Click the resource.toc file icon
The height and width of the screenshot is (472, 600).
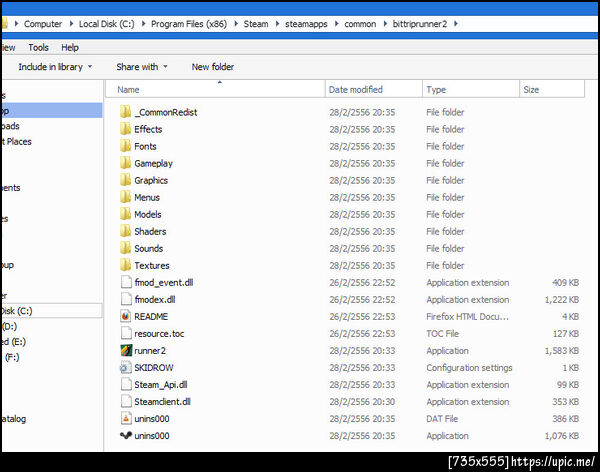[126, 333]
